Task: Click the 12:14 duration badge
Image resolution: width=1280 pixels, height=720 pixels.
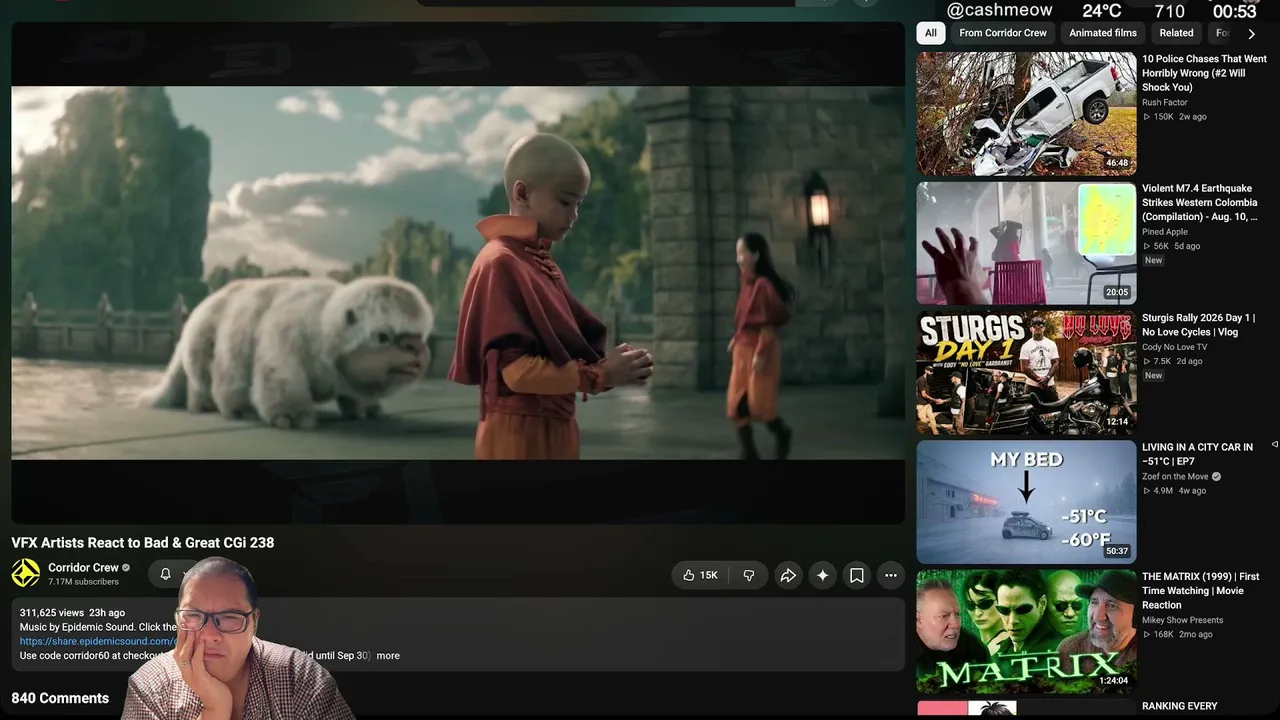Action: pos(1117,422)
